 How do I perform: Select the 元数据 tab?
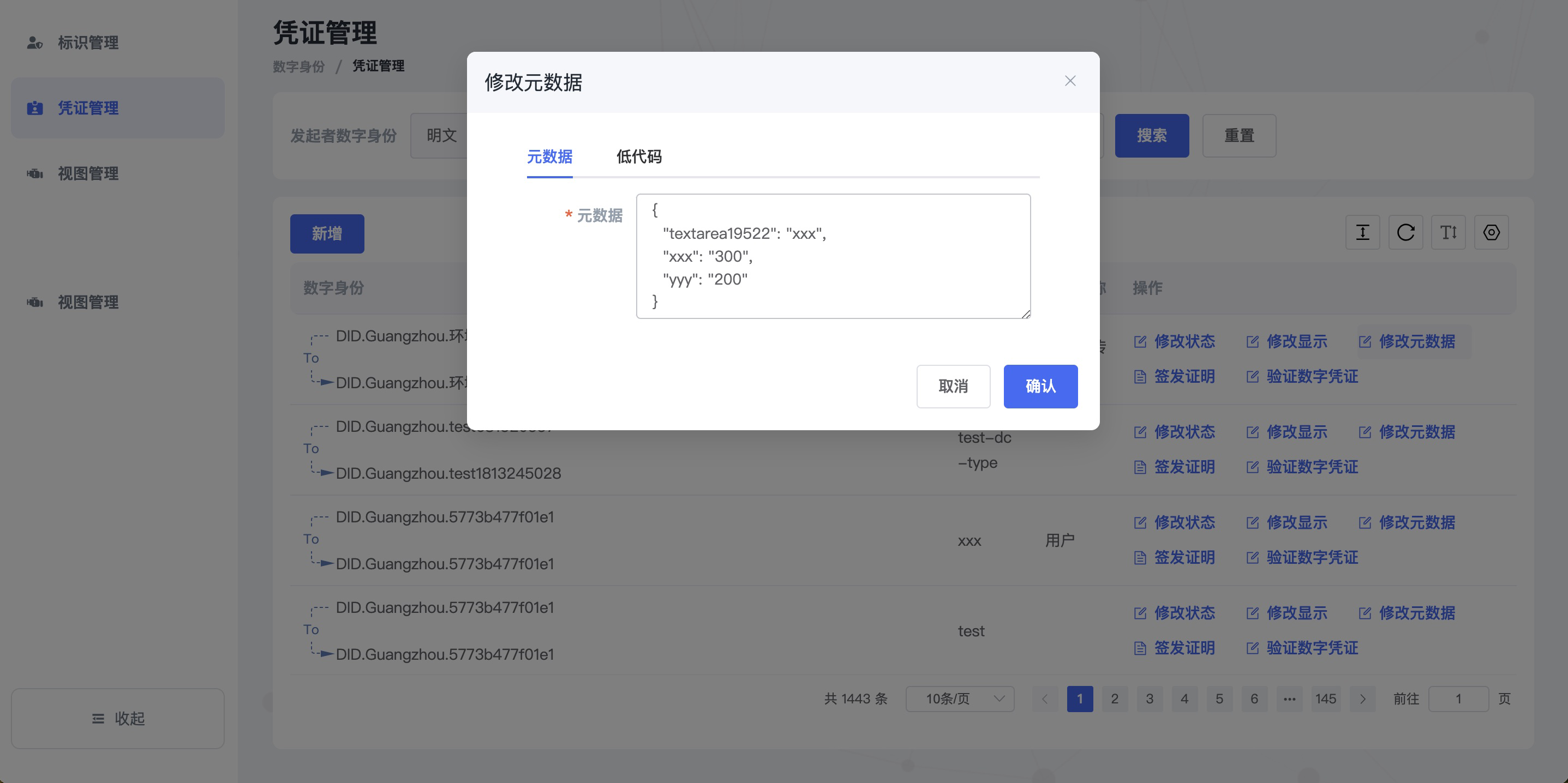click(x=549, y=156)
